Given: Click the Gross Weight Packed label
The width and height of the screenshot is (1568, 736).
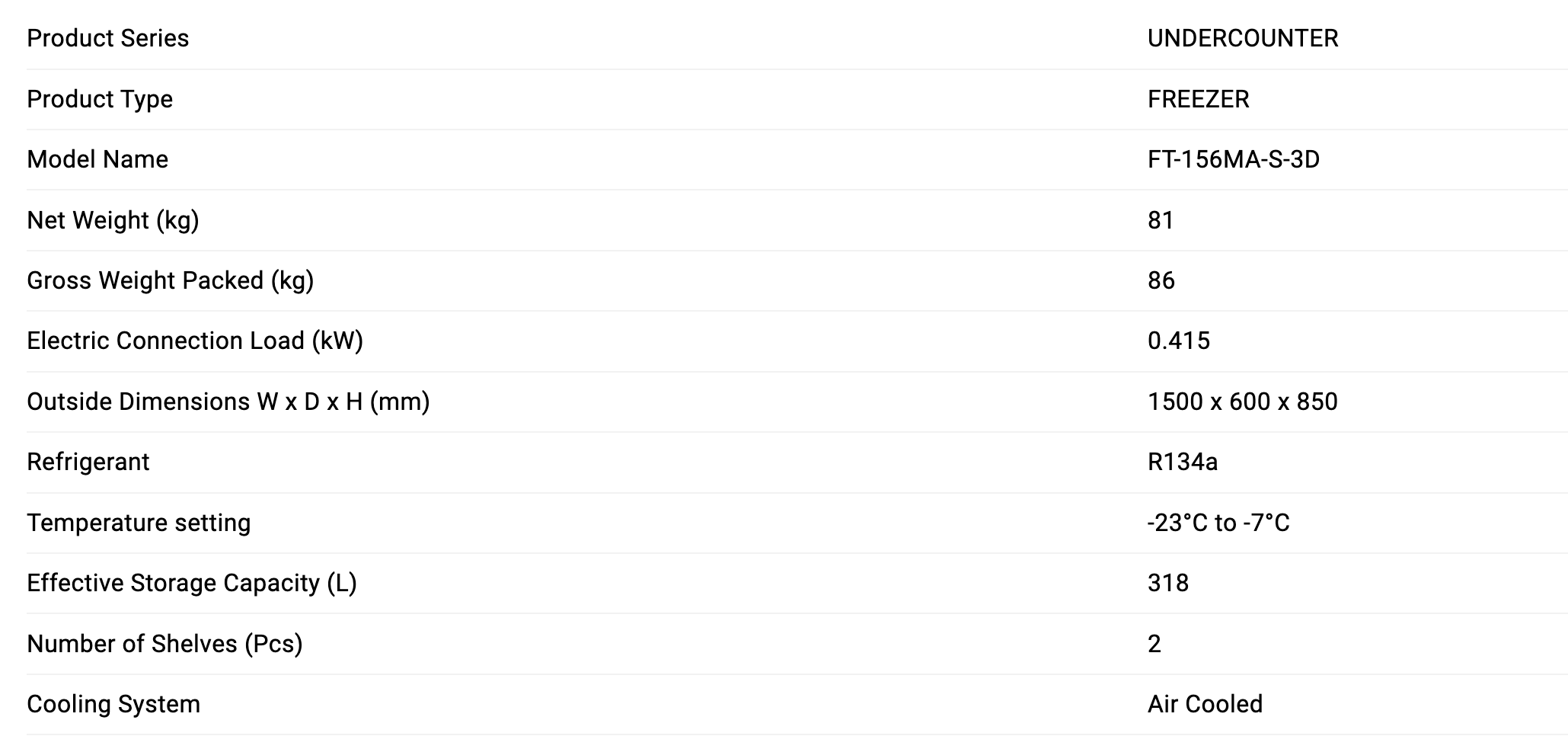Looking at the screenshot, I should (170, 280).
